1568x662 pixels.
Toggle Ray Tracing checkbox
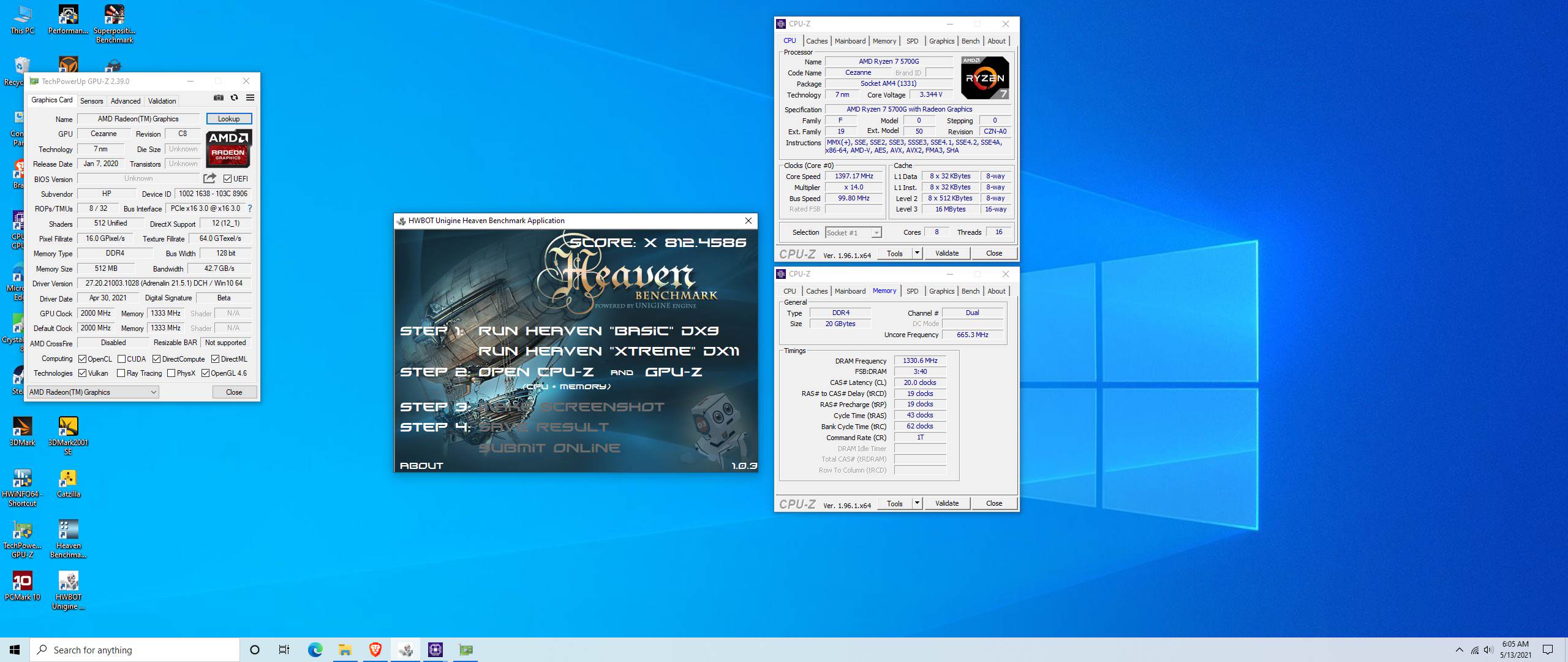point(121,373)
